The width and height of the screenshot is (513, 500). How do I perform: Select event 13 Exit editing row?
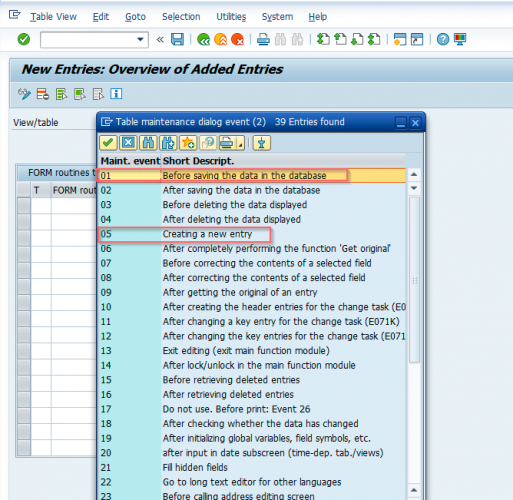coord(252,351)
